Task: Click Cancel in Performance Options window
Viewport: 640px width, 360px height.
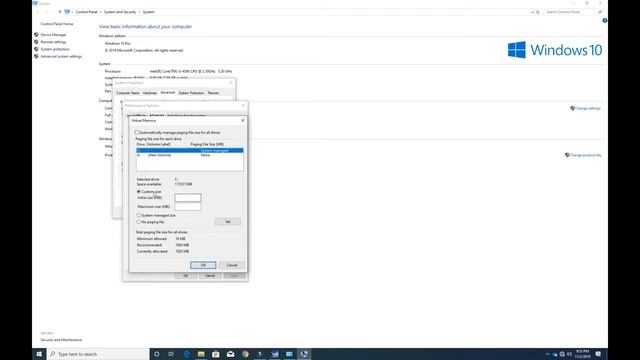Action: tap(210, 276)
